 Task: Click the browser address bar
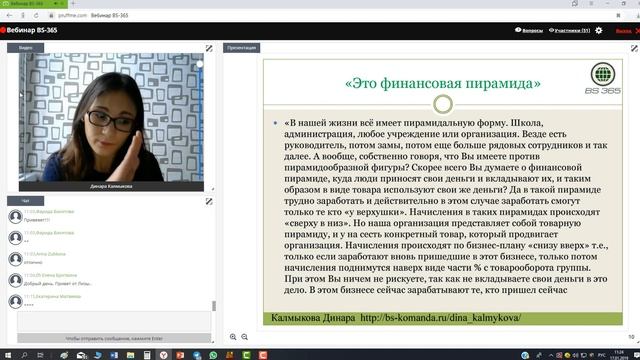[x=327, y=16]
